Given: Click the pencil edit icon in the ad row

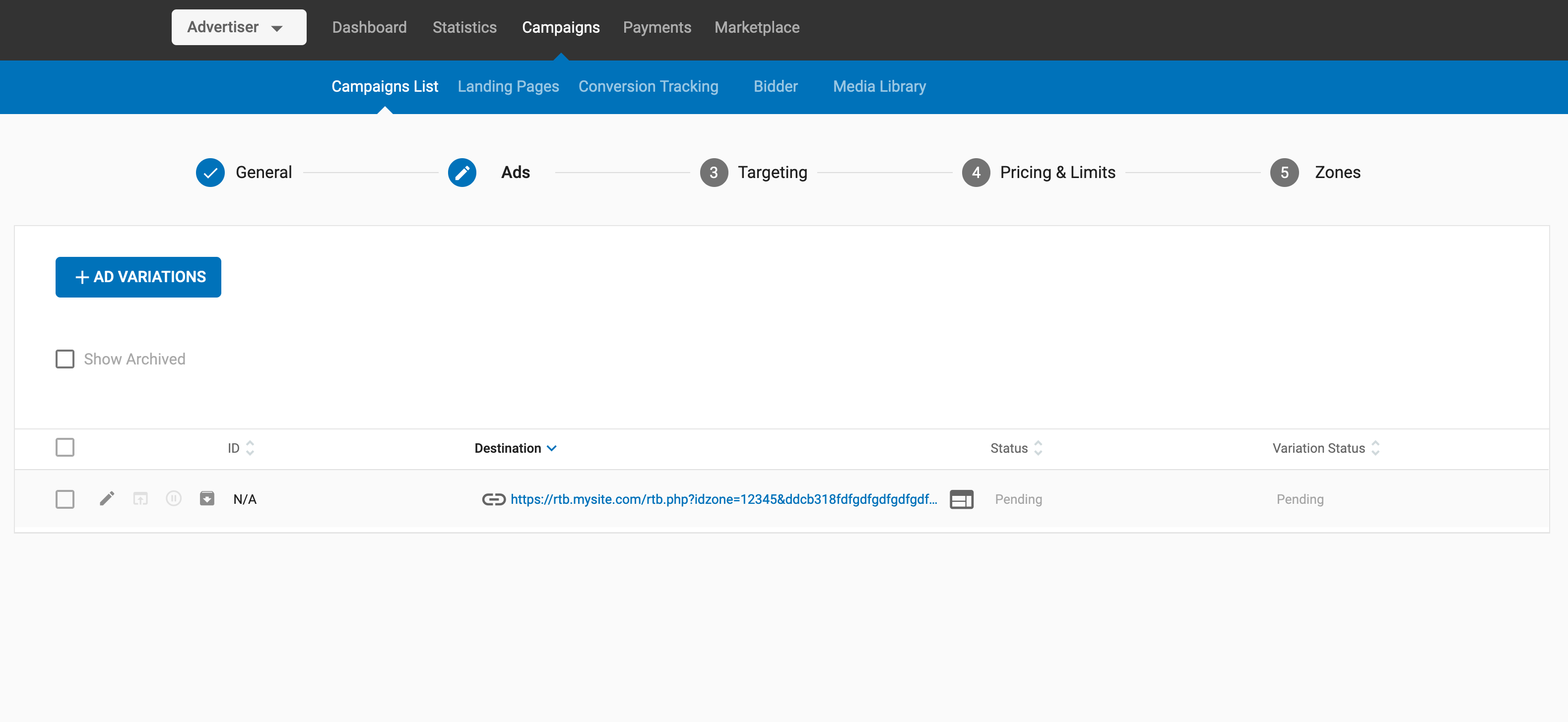Looking at the screenshot, I should [107, 499].
